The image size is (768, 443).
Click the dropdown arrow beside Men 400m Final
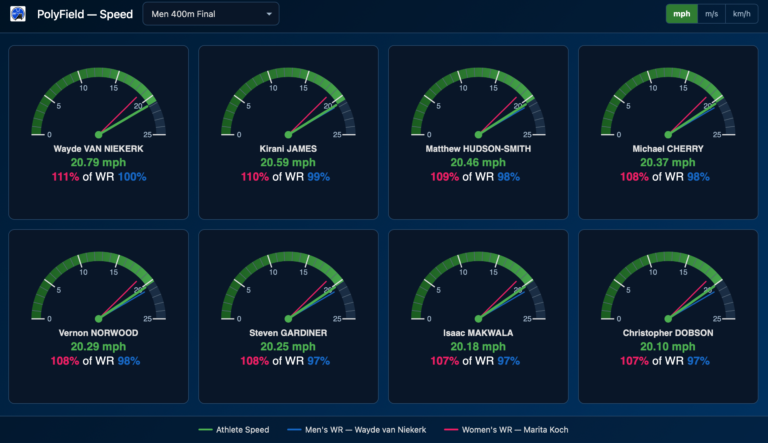coord(269,14)
